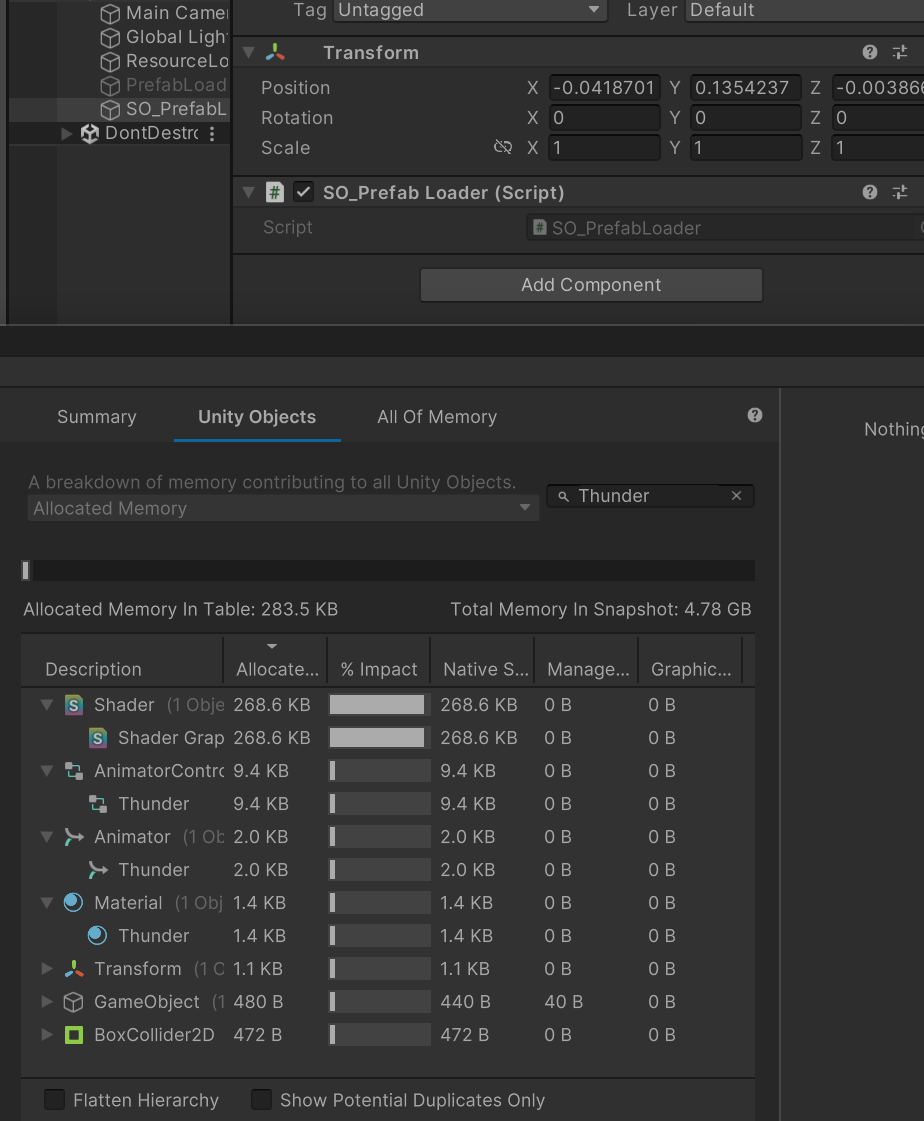
Task: Click the Transform component help icon
Action: click(x=870, y=52)
